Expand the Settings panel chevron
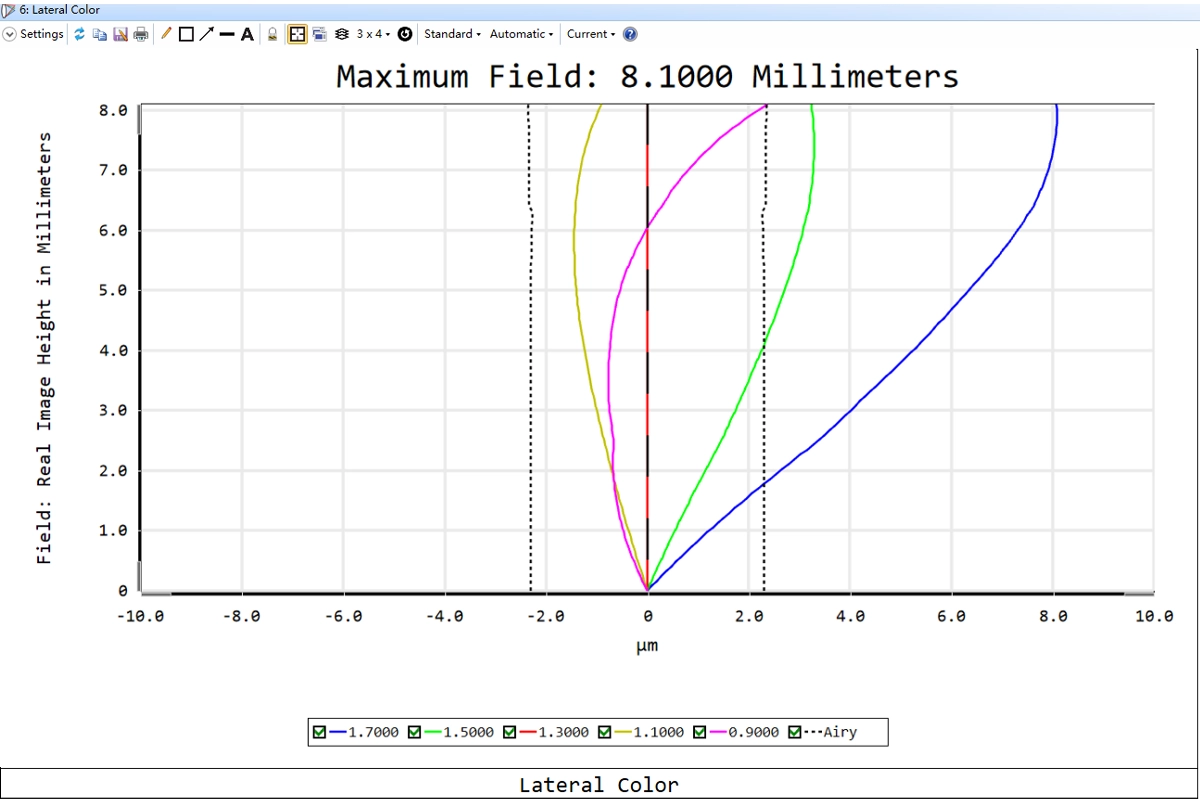 click(x=10, y=34)
